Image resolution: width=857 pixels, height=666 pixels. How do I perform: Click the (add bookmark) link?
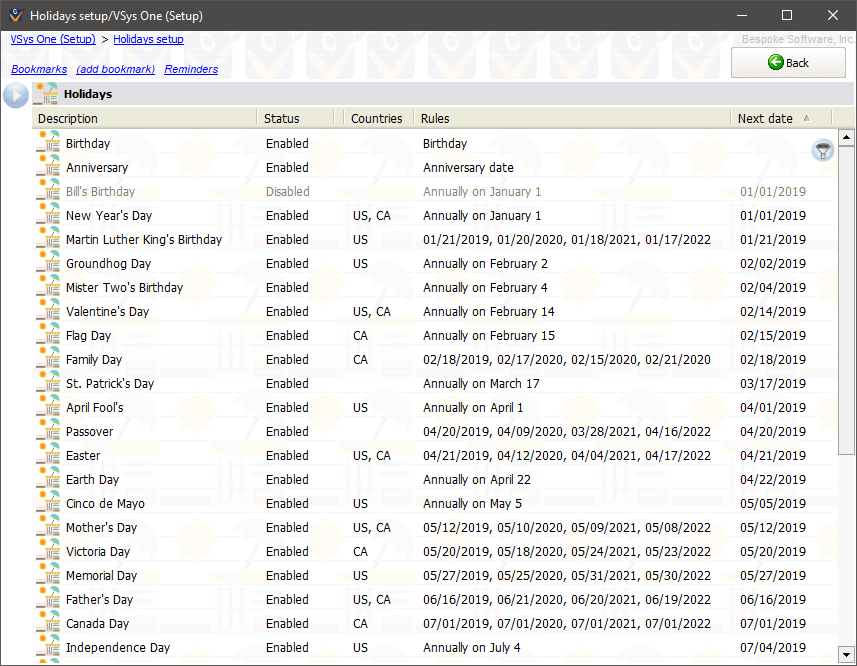coord(115,69)
